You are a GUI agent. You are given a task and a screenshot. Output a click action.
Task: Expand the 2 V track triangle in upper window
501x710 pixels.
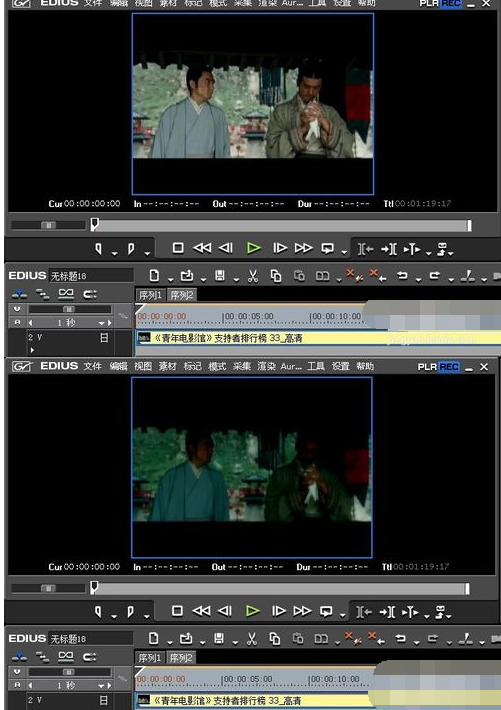click(x=32, y=350)
